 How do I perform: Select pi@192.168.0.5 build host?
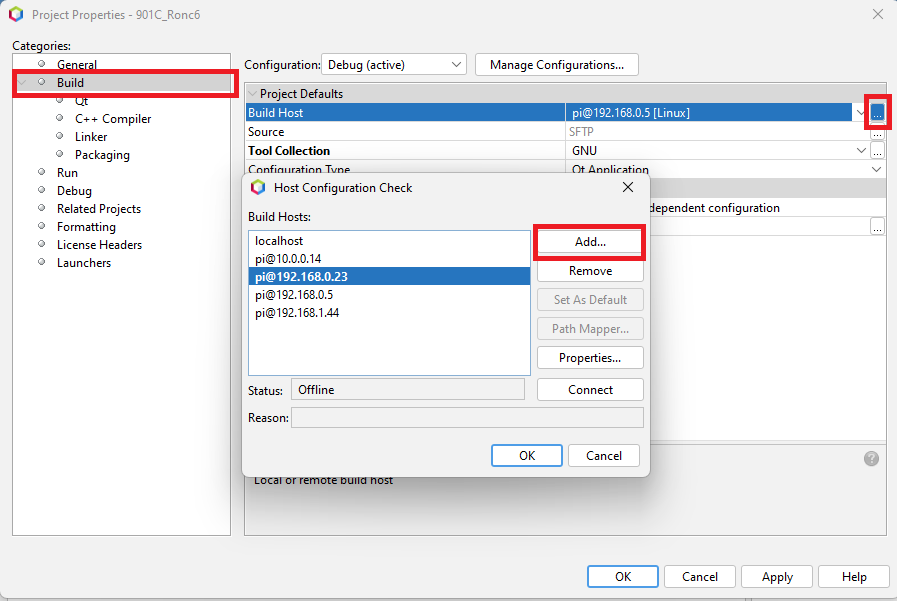tap(390, 294)
